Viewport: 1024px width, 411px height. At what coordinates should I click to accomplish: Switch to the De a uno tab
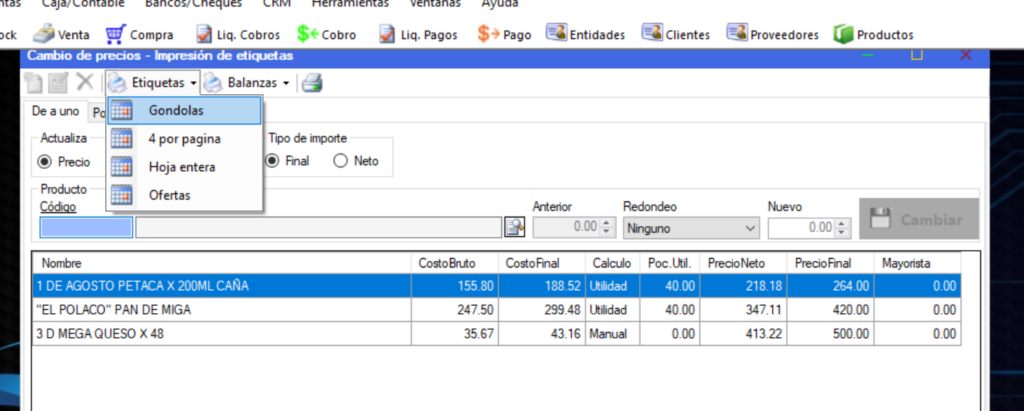[56, 112]
